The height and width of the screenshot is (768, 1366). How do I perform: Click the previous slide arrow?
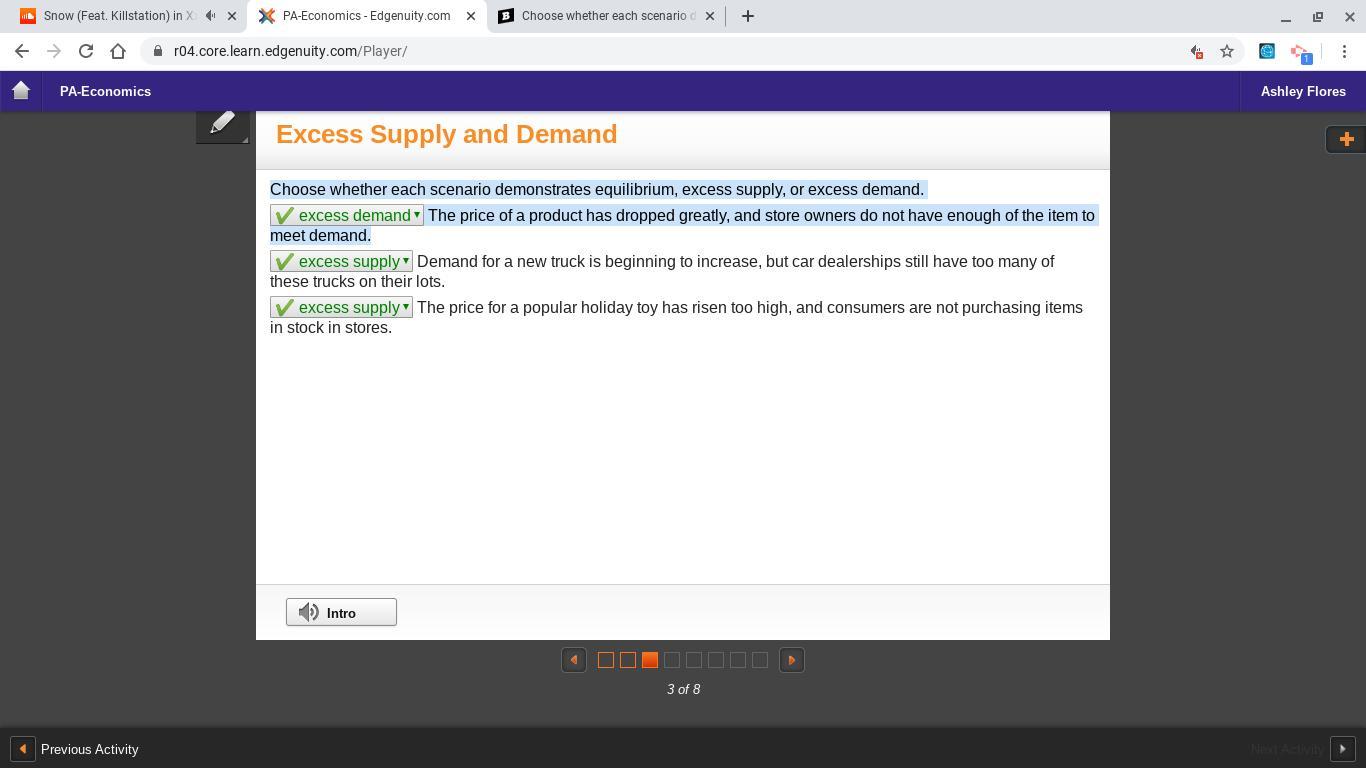tap(574, 660)
